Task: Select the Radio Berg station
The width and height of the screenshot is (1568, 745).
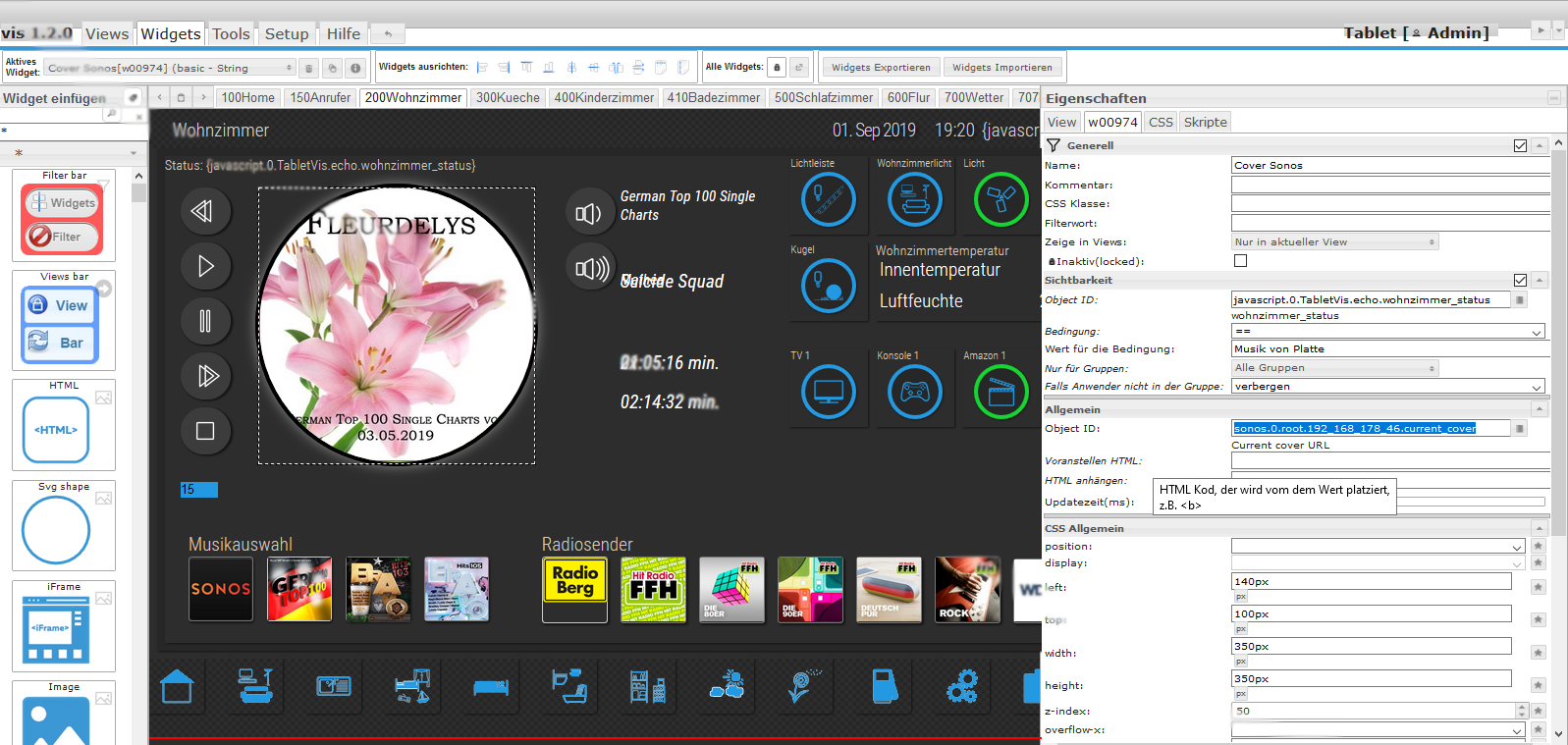Action: point(574,589)
